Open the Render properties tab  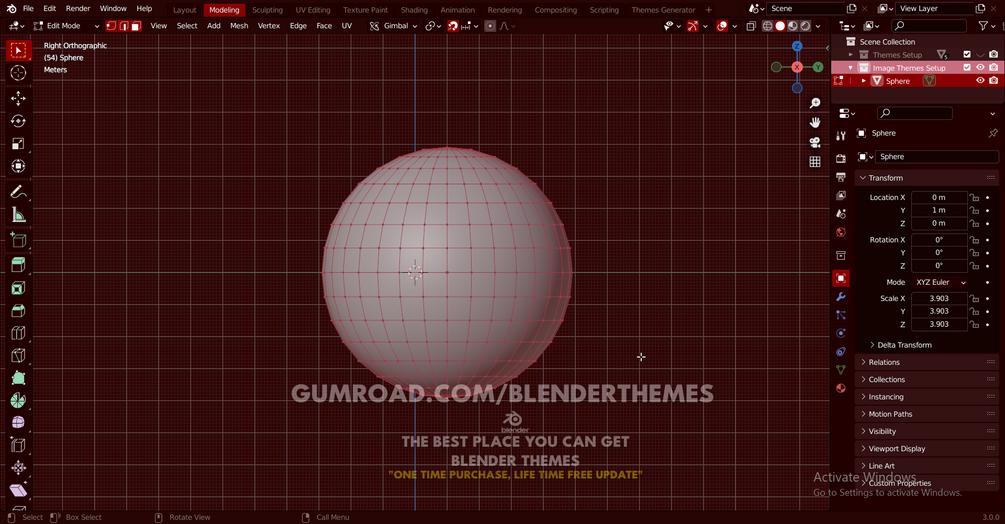click(x=841, y=158)
